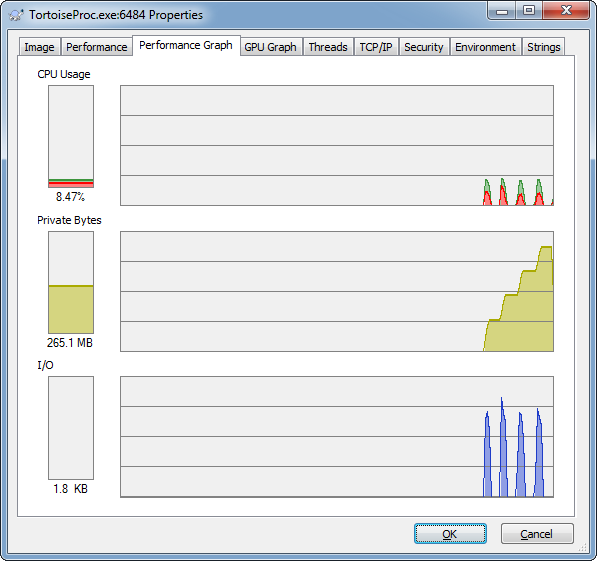Screen dimensions: 597x561
Task: Click the 265.1 MB value
Action: coord(70,343)
